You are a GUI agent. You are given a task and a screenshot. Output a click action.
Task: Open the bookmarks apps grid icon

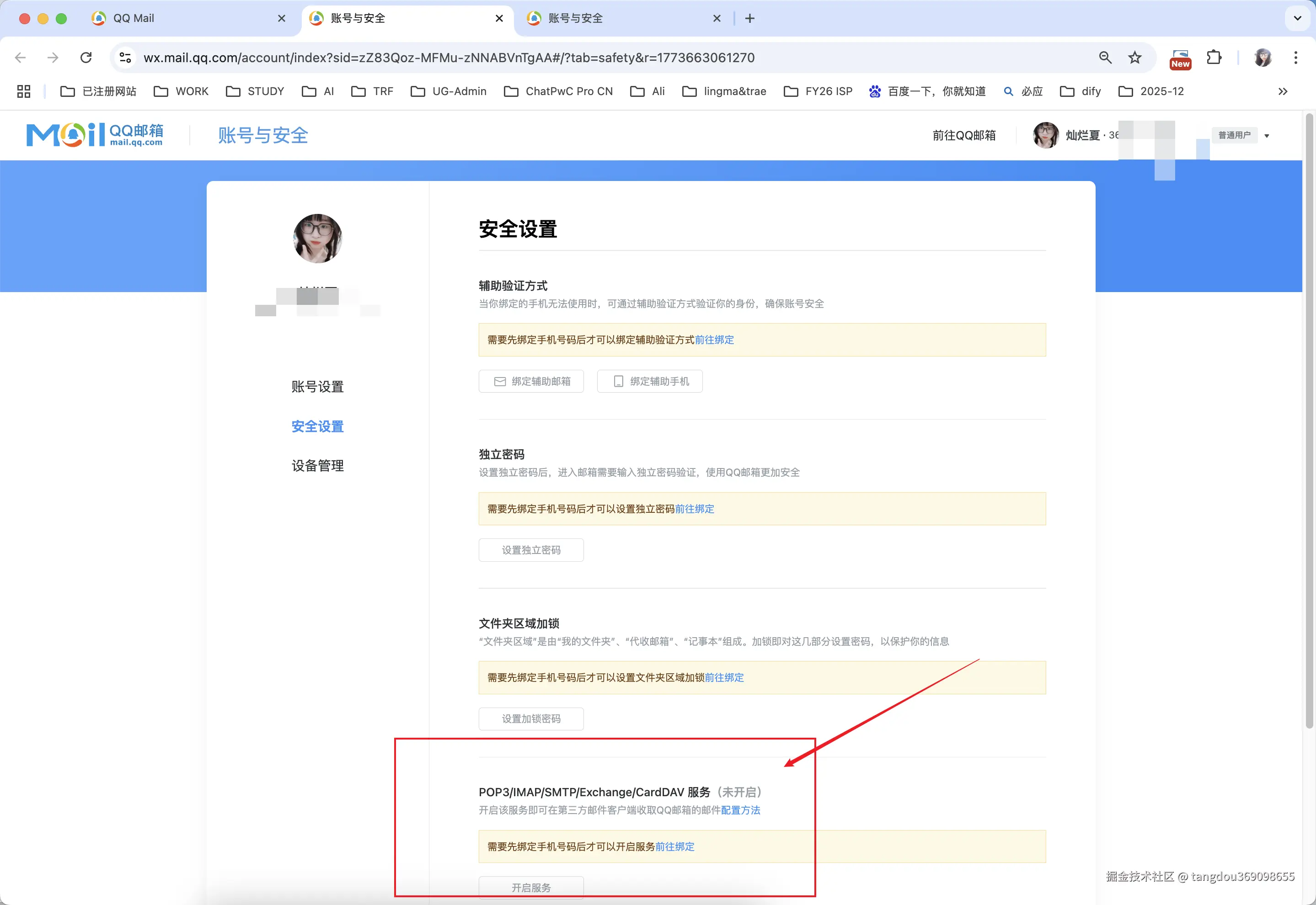(x=23, y=91)
